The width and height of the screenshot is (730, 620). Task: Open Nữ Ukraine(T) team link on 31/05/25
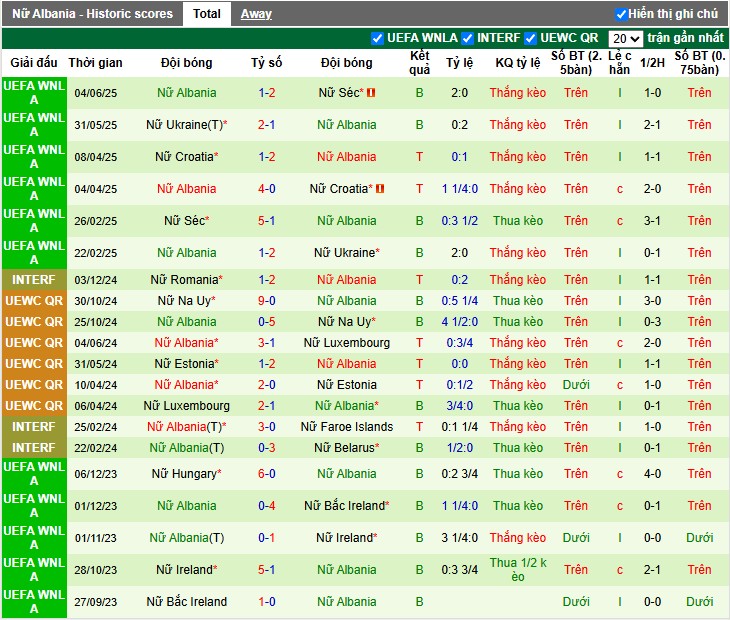(x=184, y=125)
